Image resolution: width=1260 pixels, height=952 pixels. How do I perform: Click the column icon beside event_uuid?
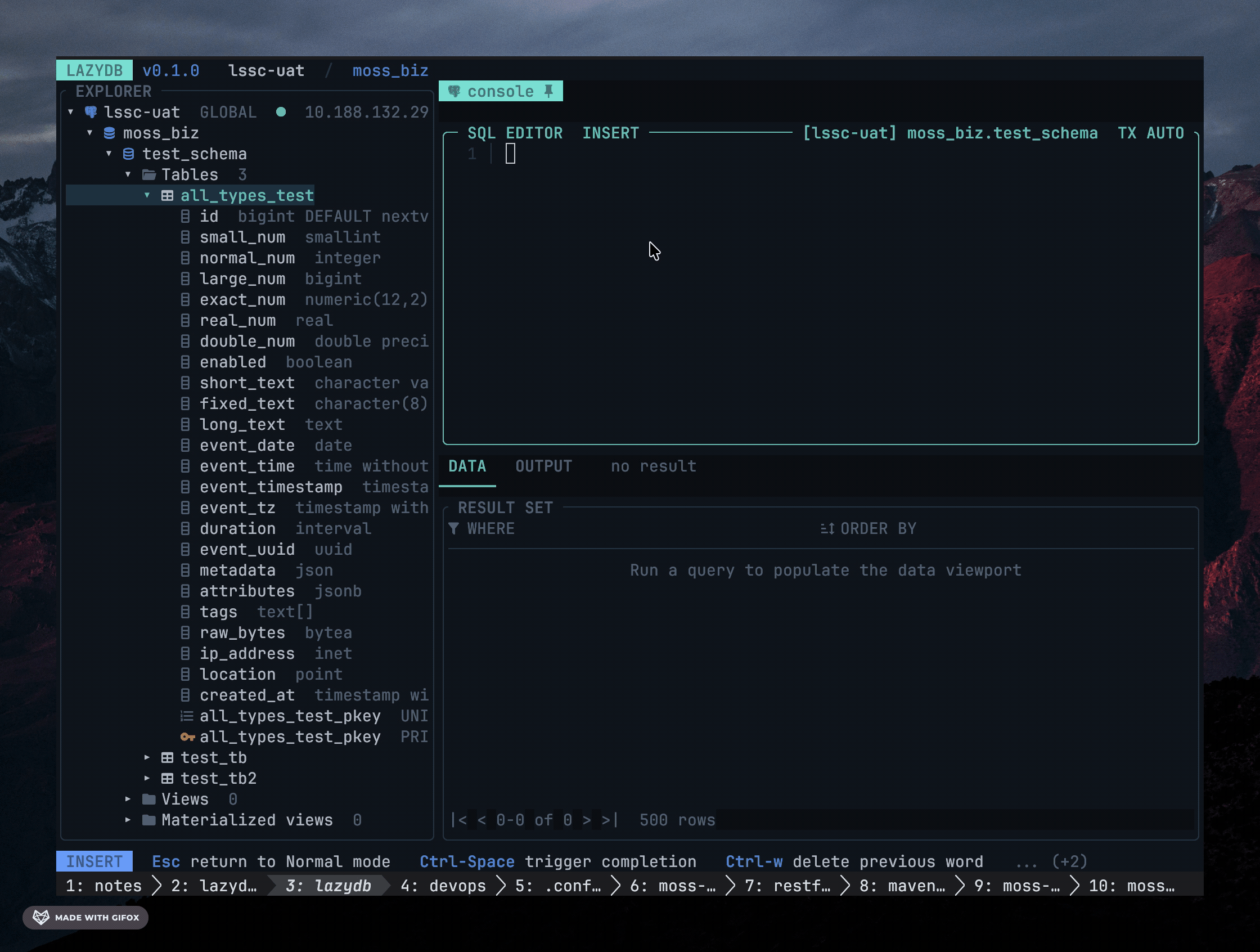(x=185, y=549)
